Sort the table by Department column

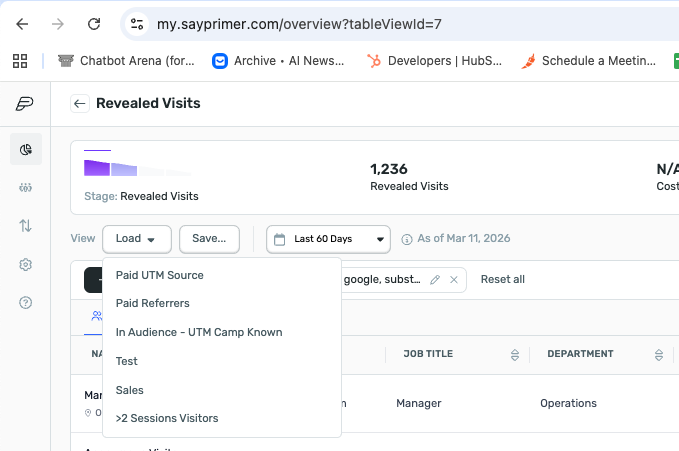click(659, 354)
